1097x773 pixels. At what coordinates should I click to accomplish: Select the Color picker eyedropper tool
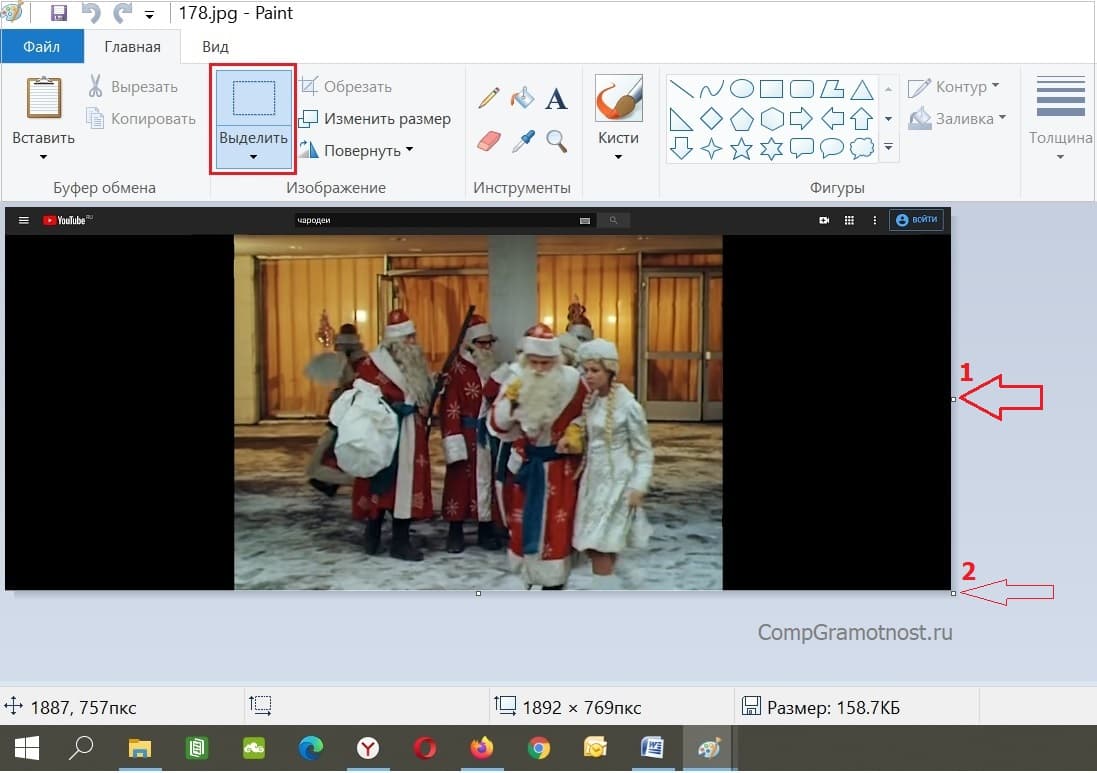523,141
